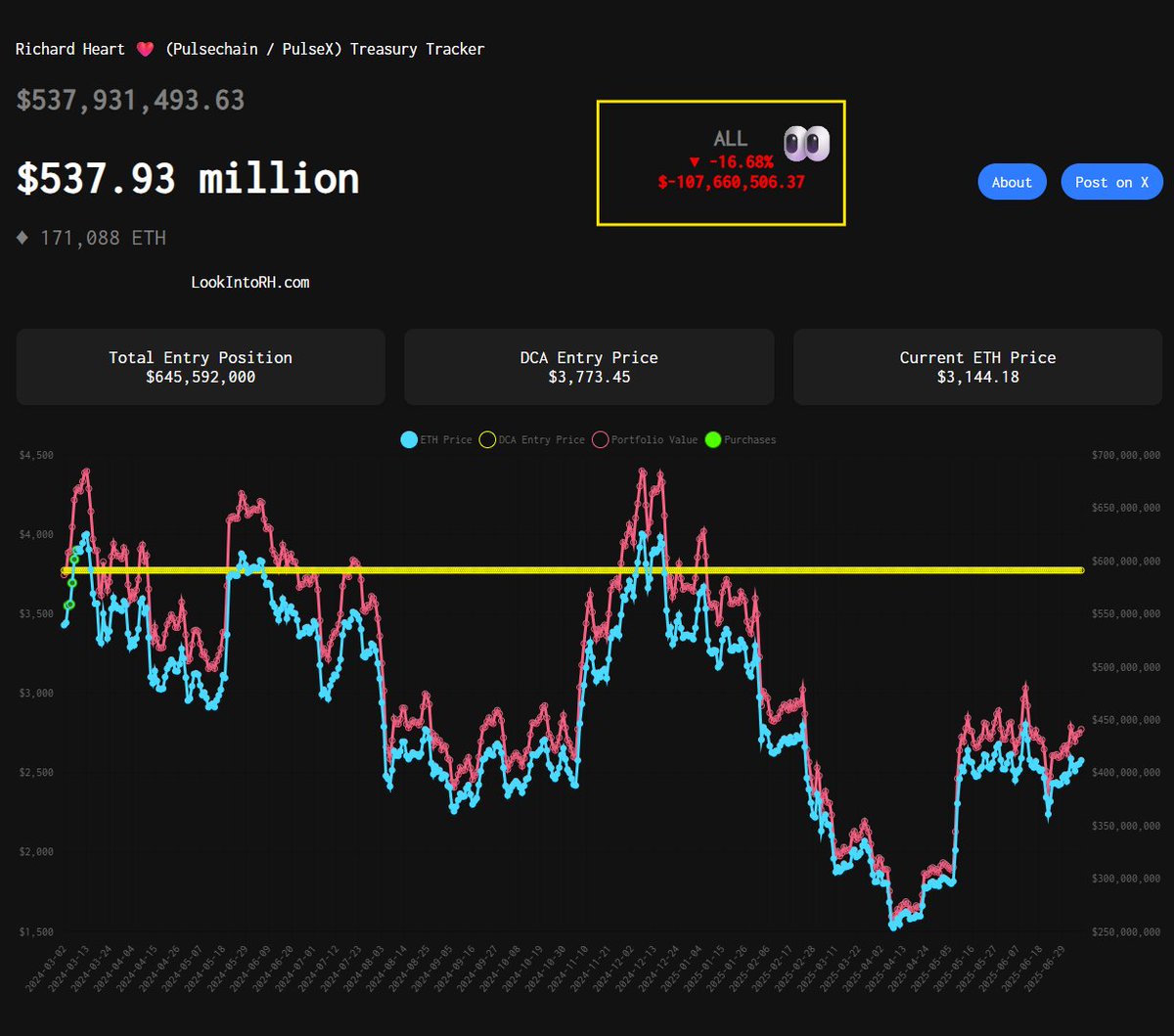Click the Post on X button

click(1111, 182)
